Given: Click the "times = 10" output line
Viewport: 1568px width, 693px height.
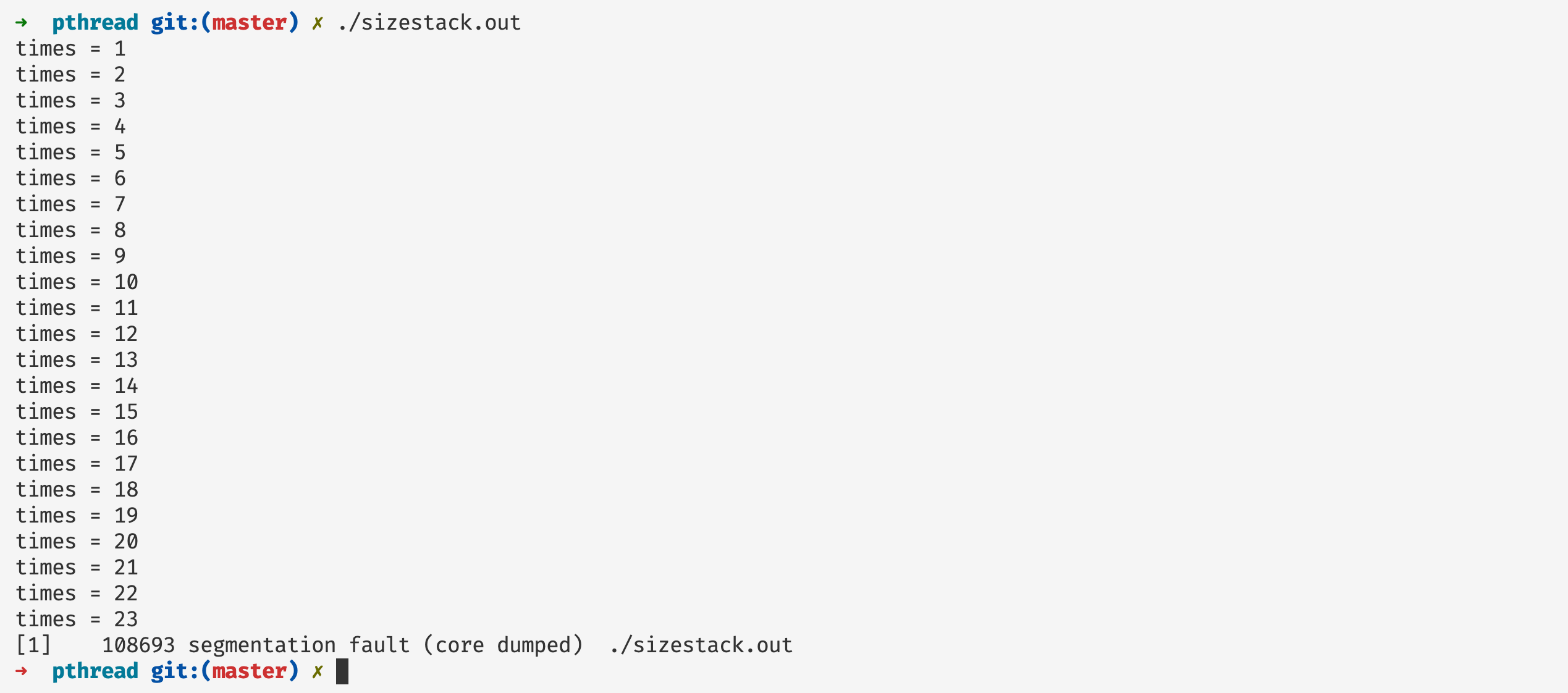Looking at the screenshot, I should pos(77,282).
